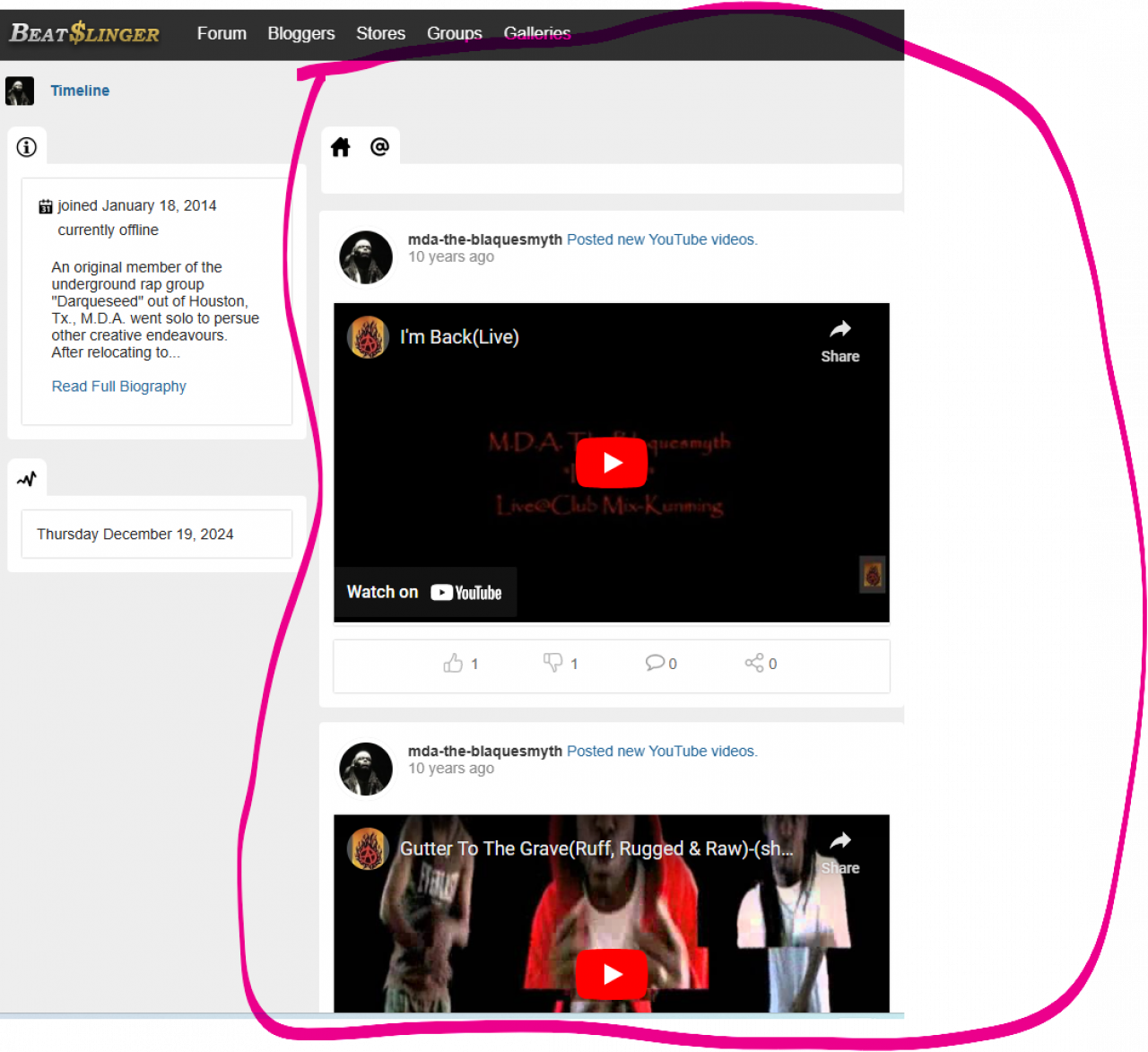Click mda-the-blaquesmyth avatar on first post

click(x=366, y=257)
